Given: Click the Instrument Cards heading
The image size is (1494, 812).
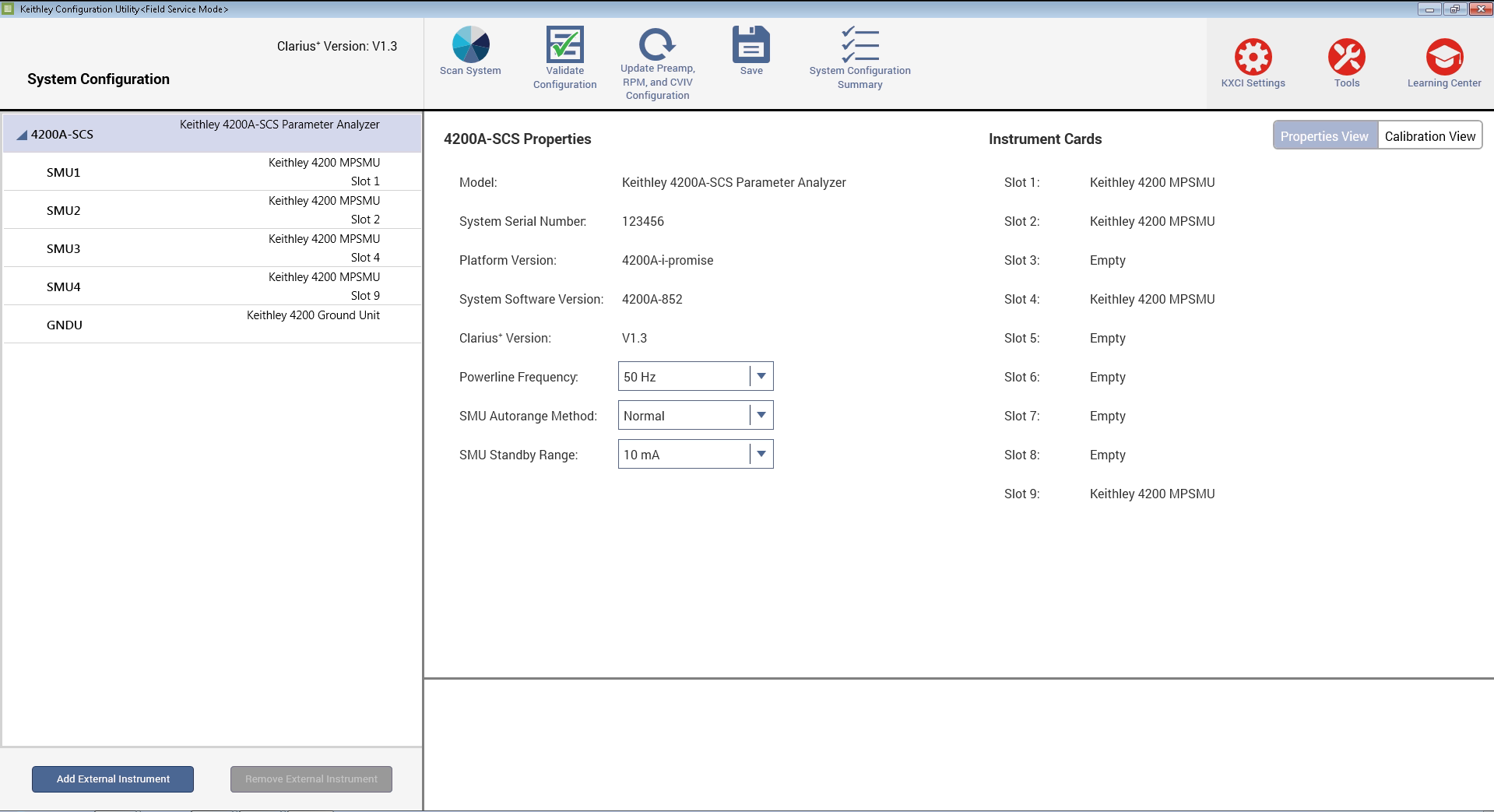Looking at the screenshot, I should (x=1045, y=139).
